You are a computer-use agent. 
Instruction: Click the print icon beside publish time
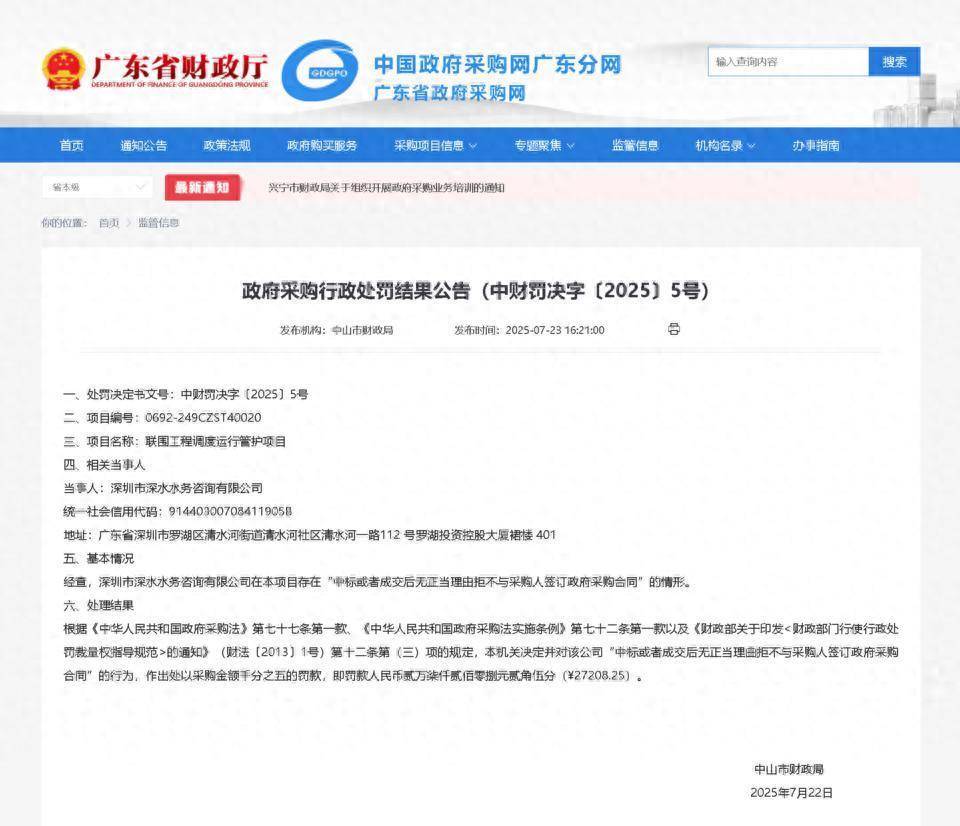[x=673, y=329]
